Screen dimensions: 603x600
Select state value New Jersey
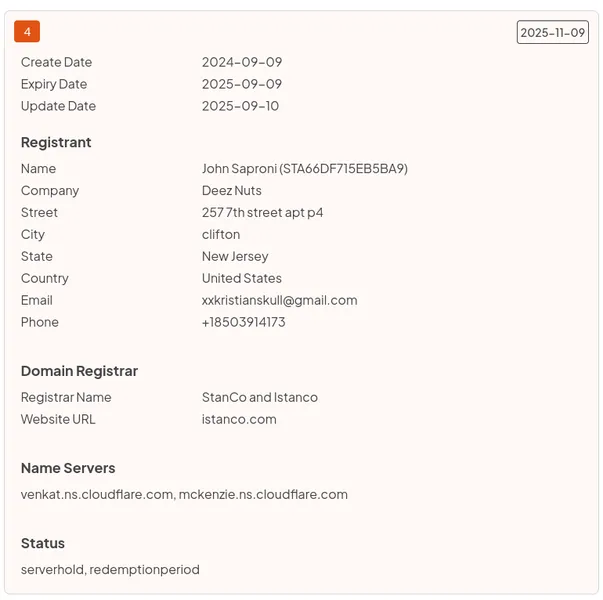(x=235, y=257)
